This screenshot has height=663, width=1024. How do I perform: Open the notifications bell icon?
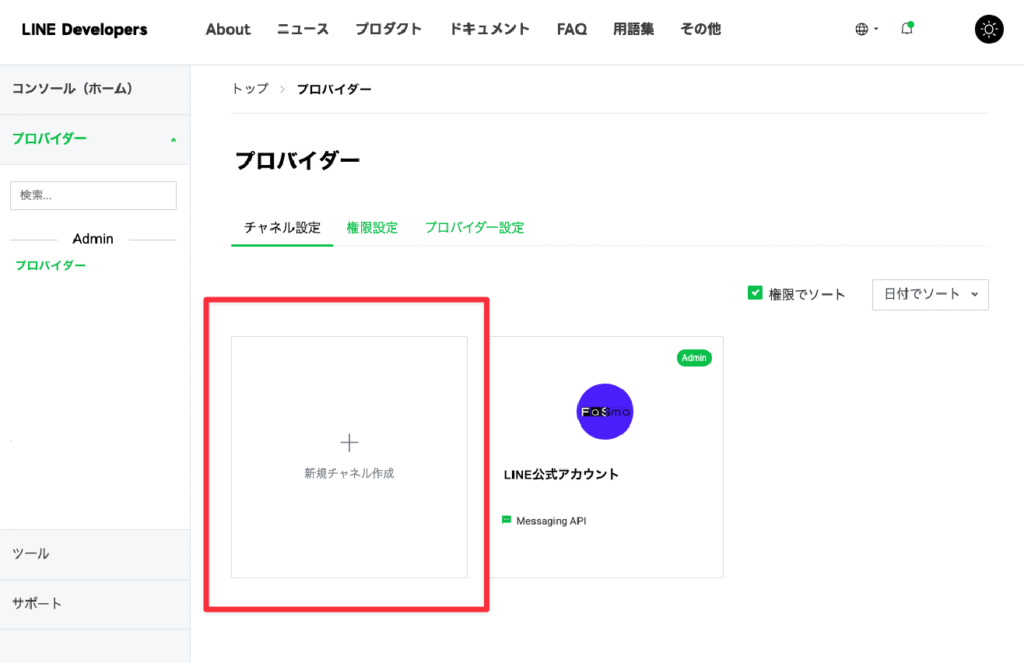tap(907, 29)
